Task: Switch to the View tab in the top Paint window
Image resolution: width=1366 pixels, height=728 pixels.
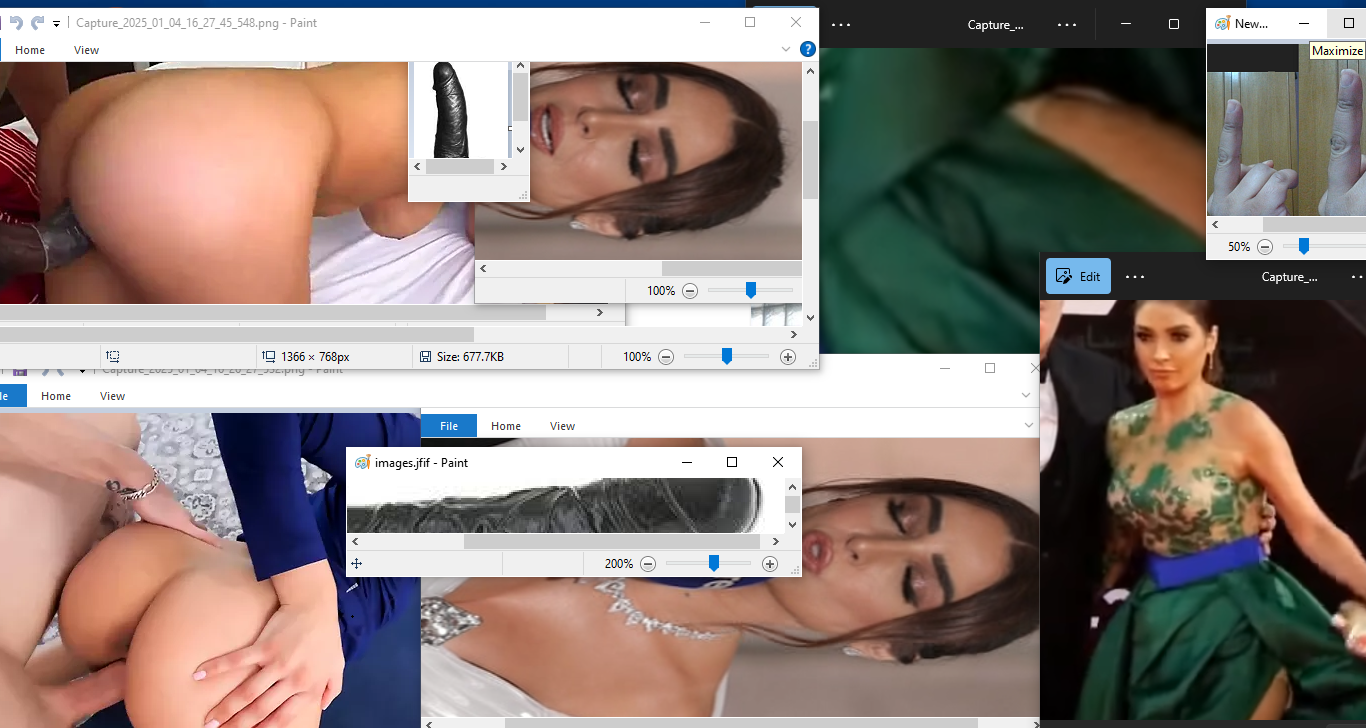Action: 87,50
